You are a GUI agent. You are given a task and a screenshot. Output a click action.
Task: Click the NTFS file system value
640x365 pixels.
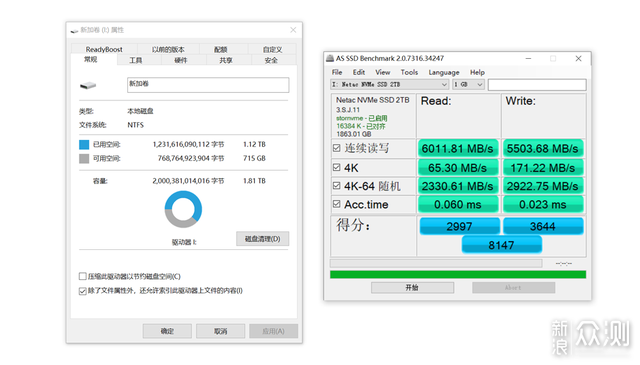[136, 125]
